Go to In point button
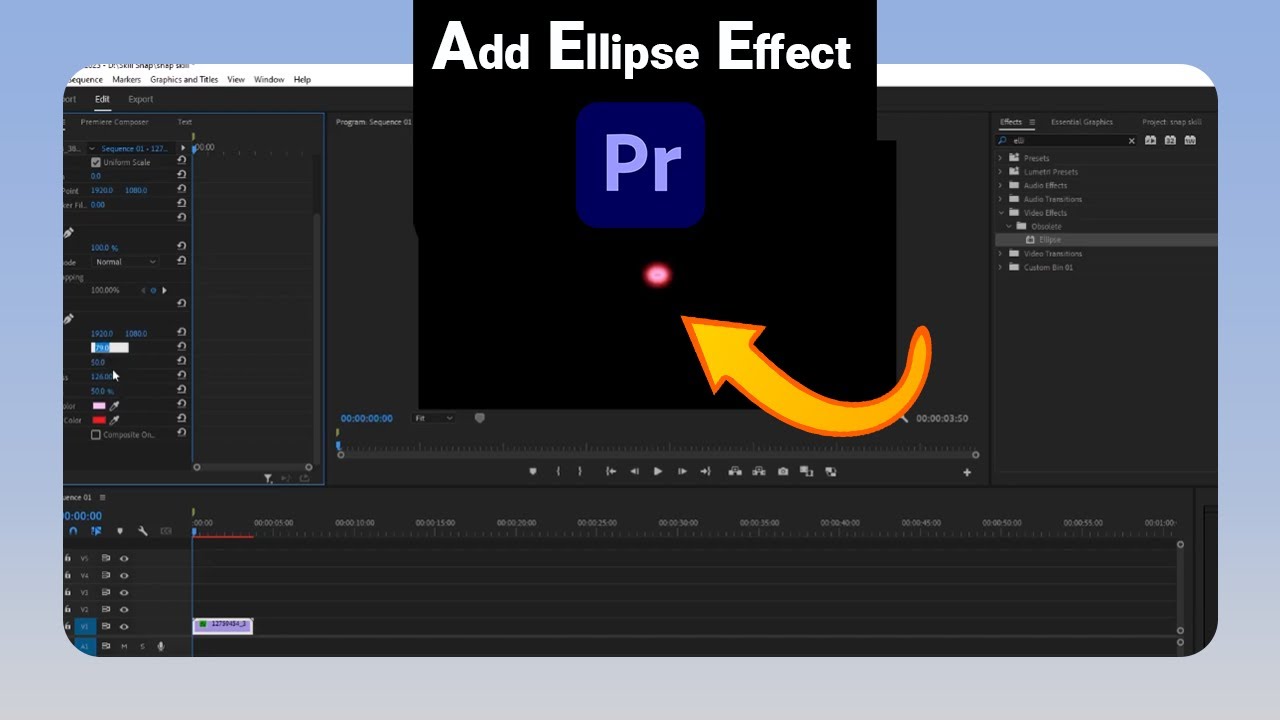The image size is (1280, 720). 610,471
